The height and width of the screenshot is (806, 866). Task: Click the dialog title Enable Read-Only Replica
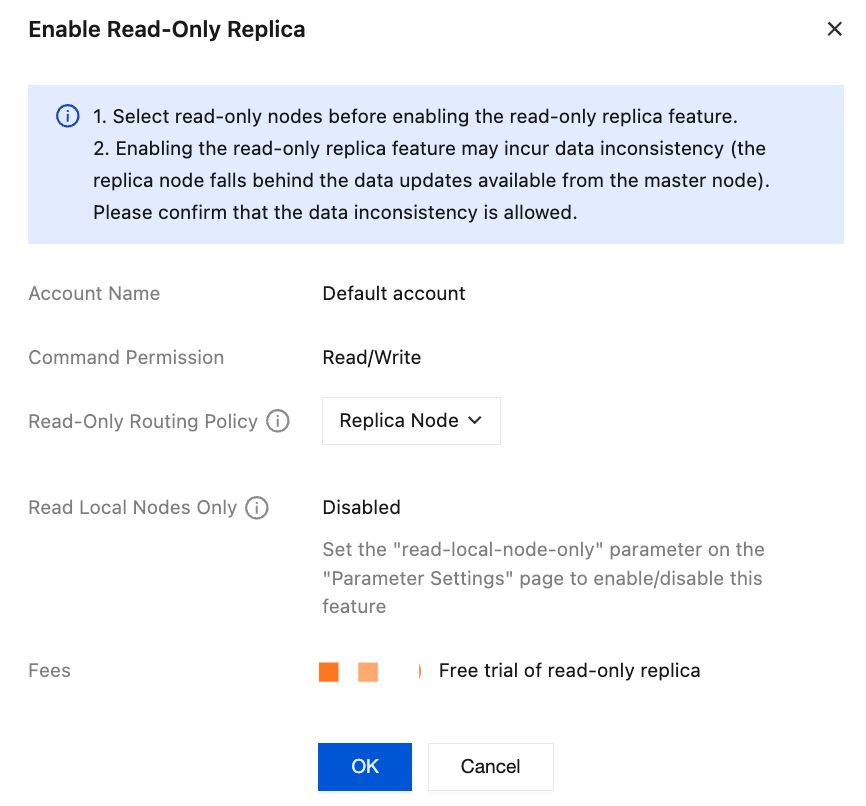point(166,30)
